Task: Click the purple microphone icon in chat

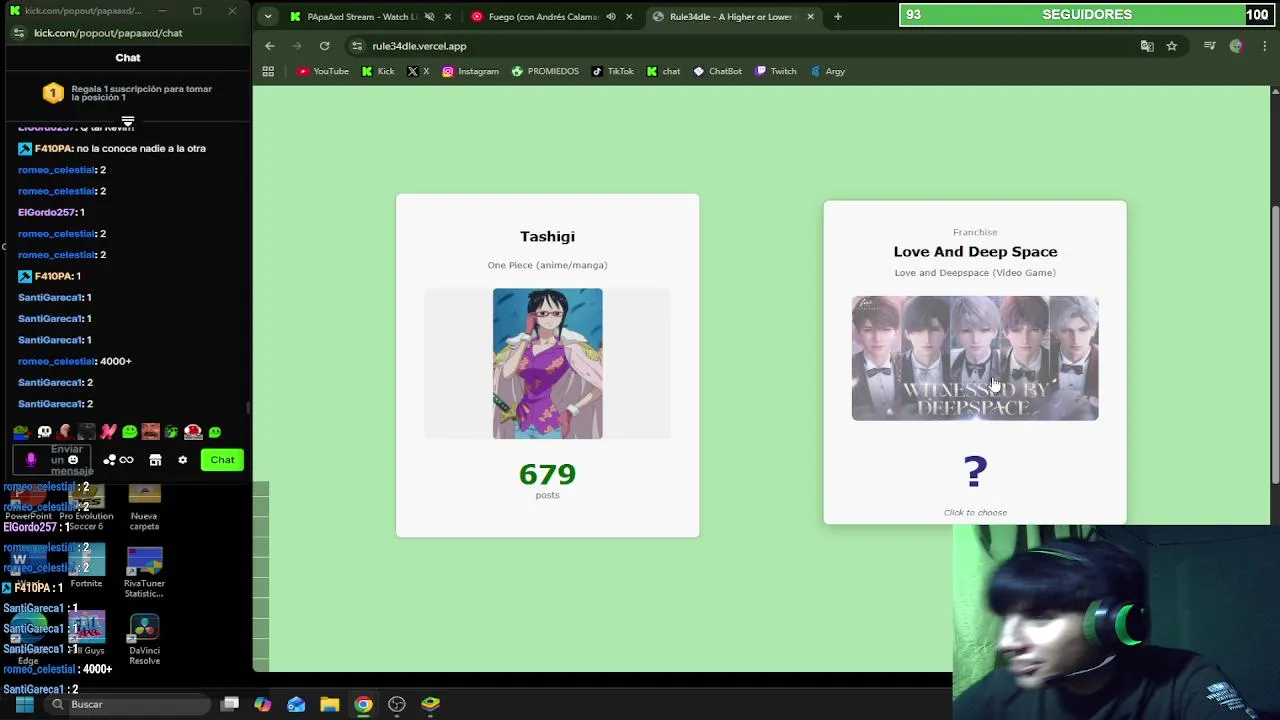Action: coord(31,460)
